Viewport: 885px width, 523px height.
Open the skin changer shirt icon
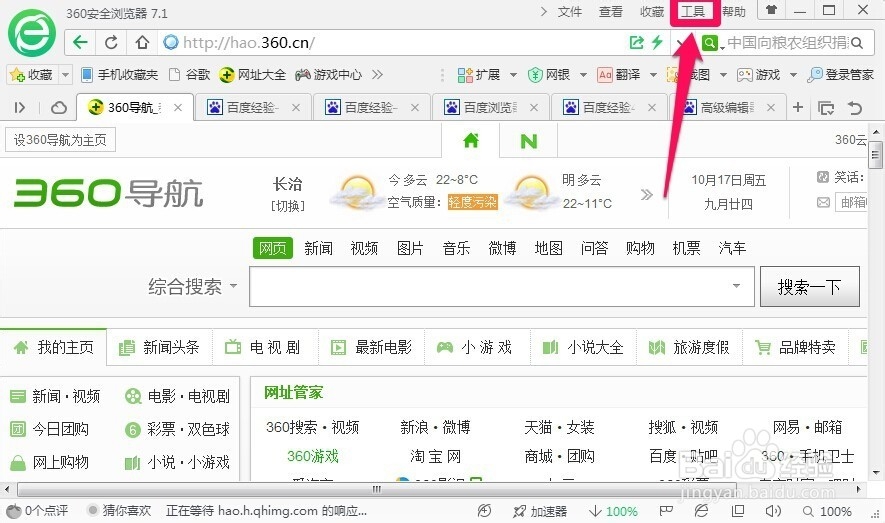tap(771, 10)
